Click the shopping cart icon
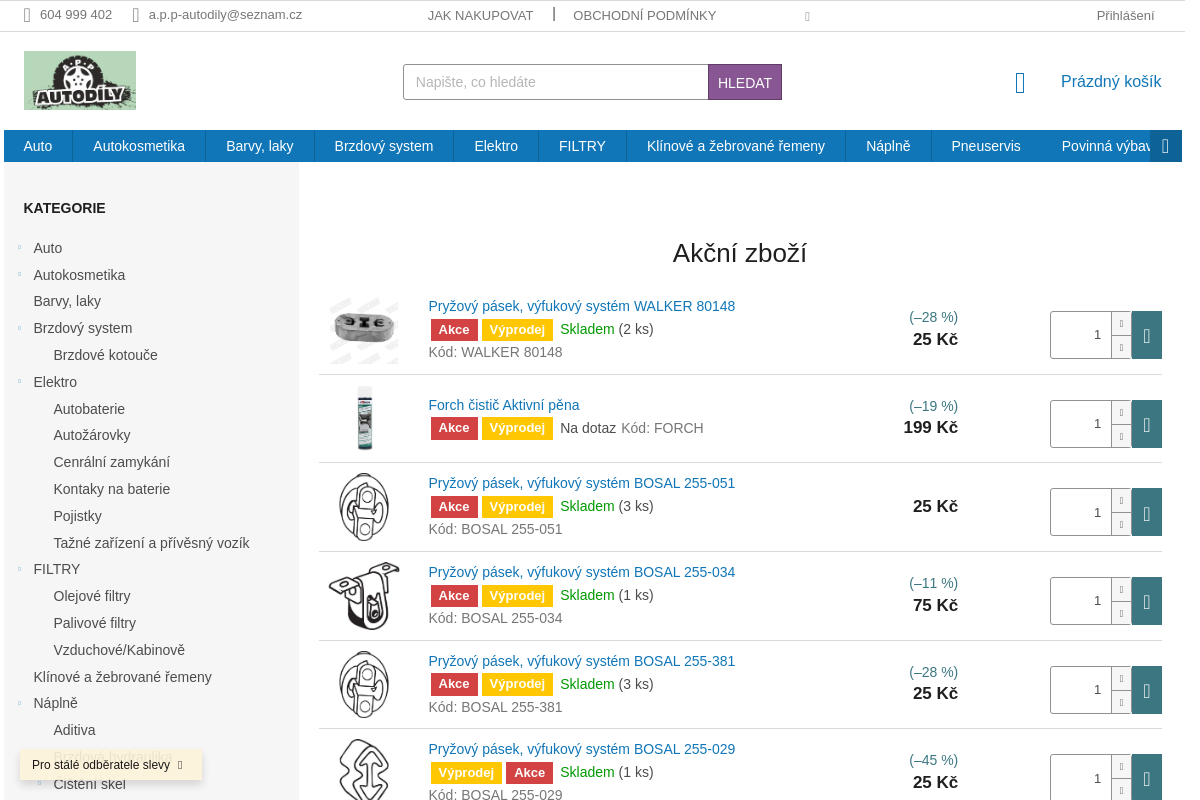The image size is (1200, 800). 1020,83
